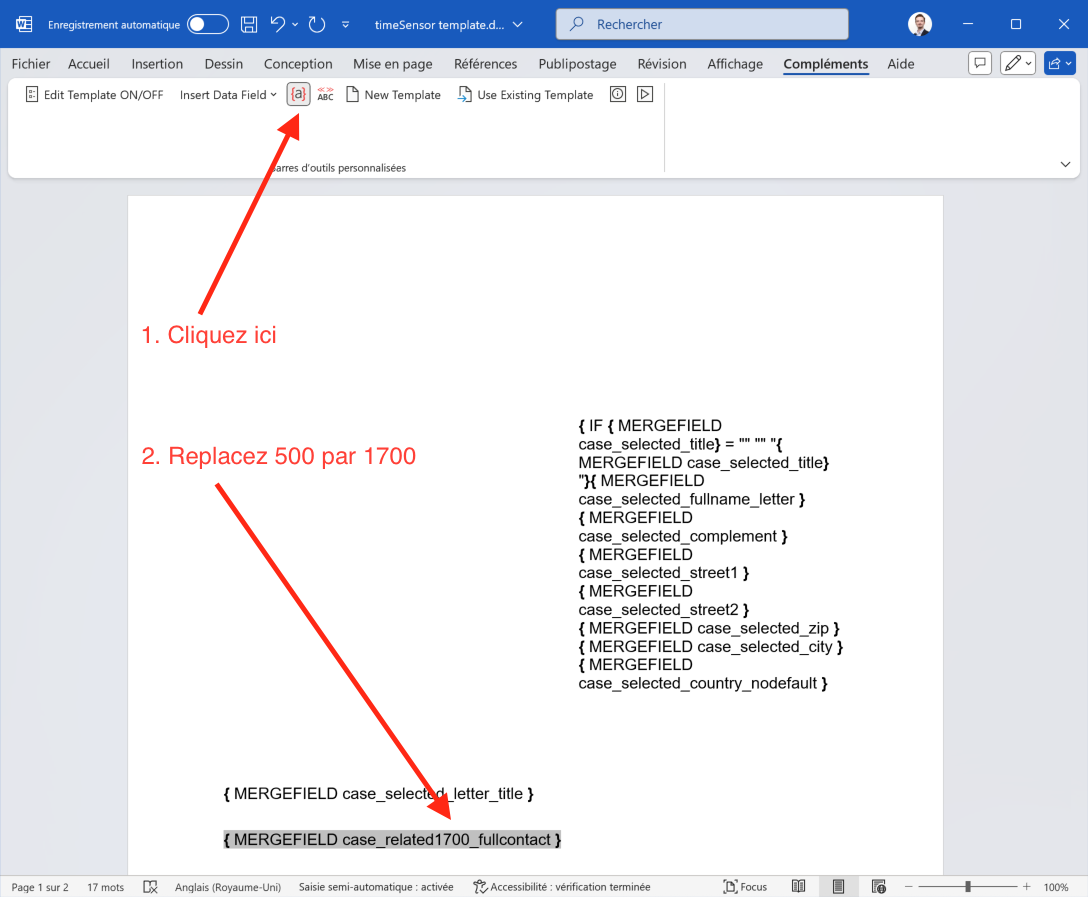The width and height of the screenshot is (1088, 897).
Task: Click the Save floppy disk icon
Action: (x=248, y=24)
